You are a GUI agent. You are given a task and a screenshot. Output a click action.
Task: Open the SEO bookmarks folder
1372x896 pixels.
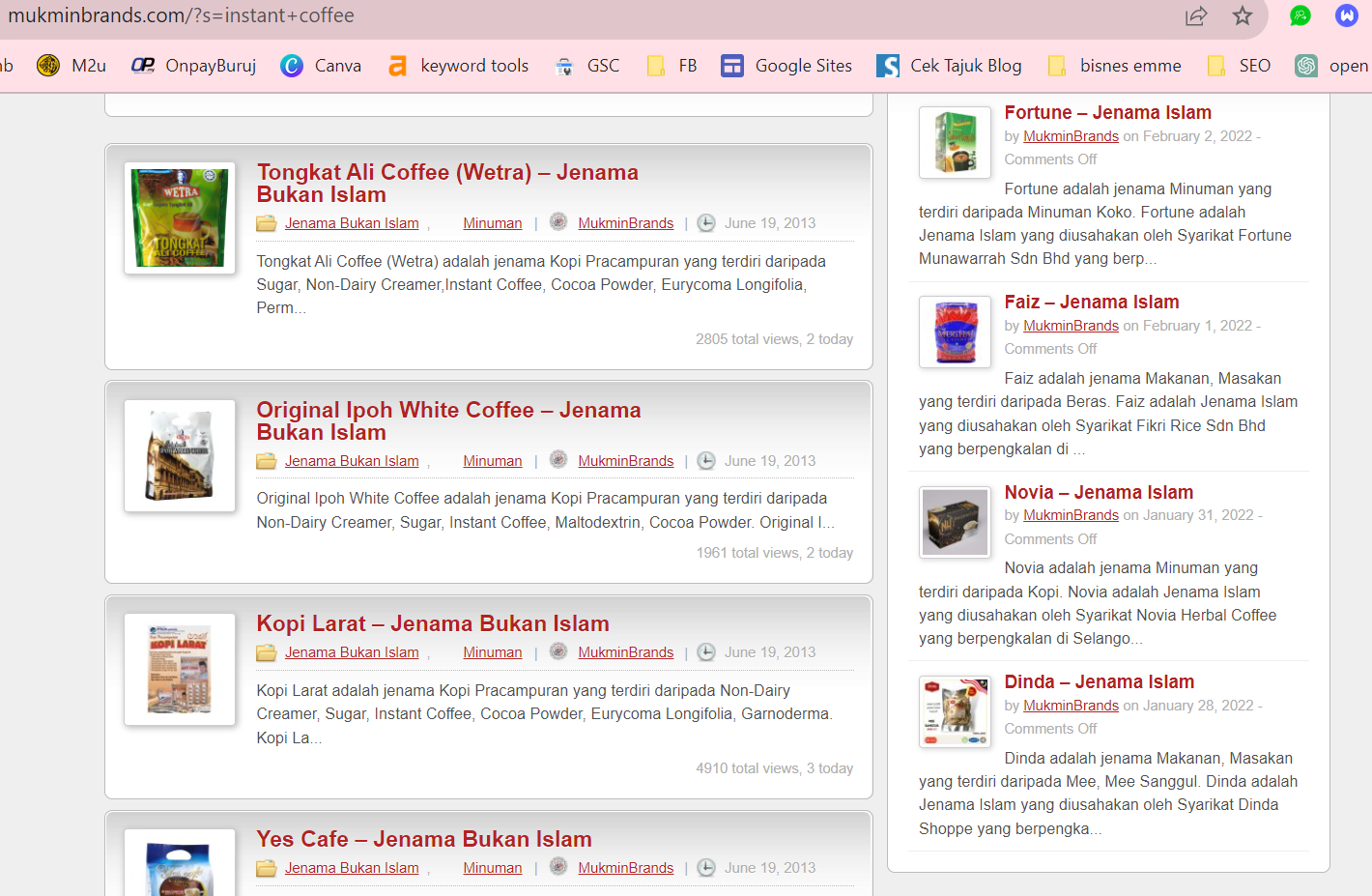coord(1240,66)
